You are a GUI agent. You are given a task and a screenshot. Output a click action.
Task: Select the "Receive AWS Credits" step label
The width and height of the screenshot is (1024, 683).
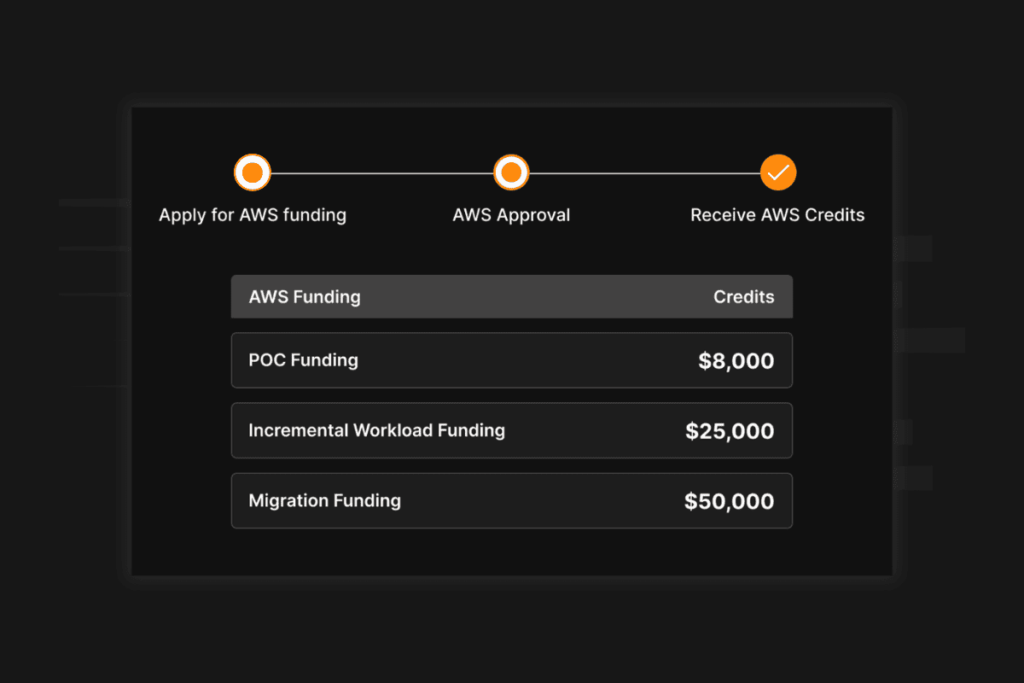(x=777, y=215)
